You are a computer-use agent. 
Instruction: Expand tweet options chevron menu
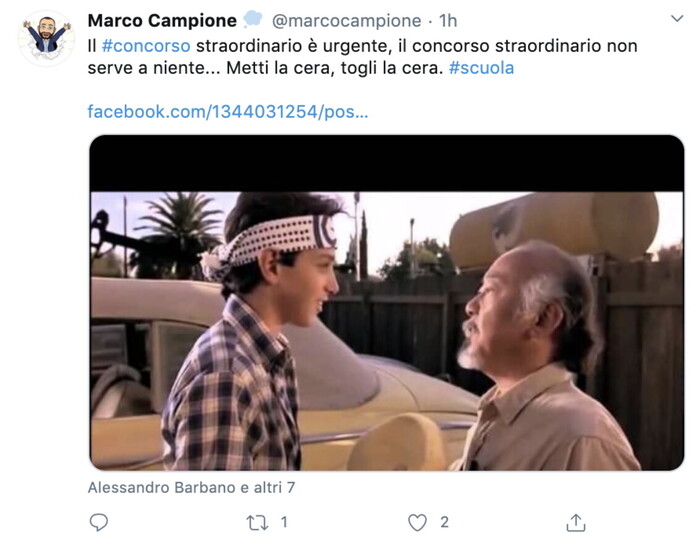point(677,18)
